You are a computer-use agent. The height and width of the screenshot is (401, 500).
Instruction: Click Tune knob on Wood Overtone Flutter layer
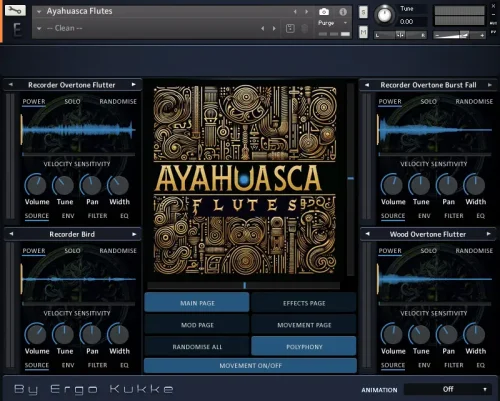click(x=420, y=334)
